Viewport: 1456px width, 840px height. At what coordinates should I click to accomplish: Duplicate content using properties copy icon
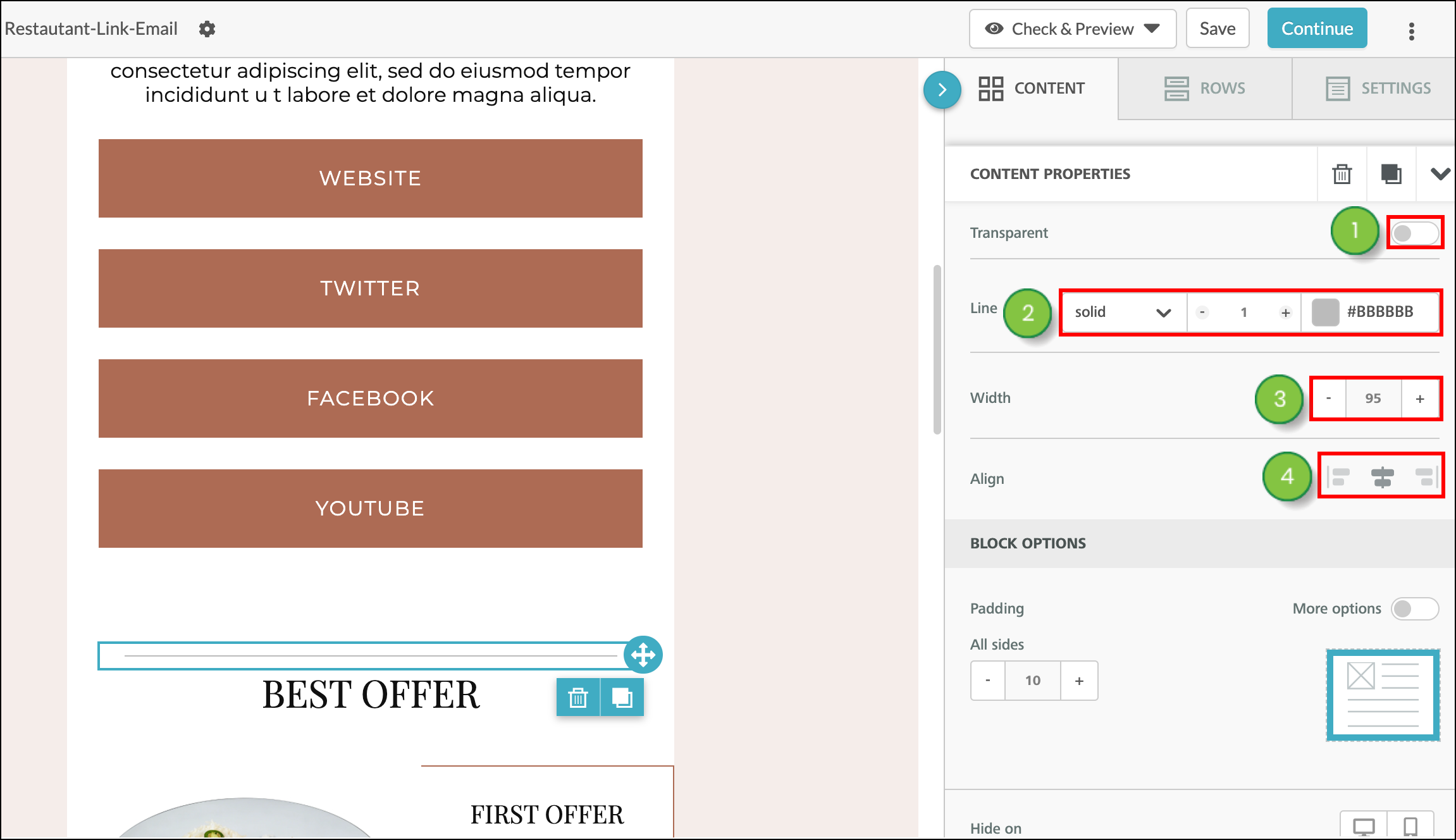(x=1391, y=174)
